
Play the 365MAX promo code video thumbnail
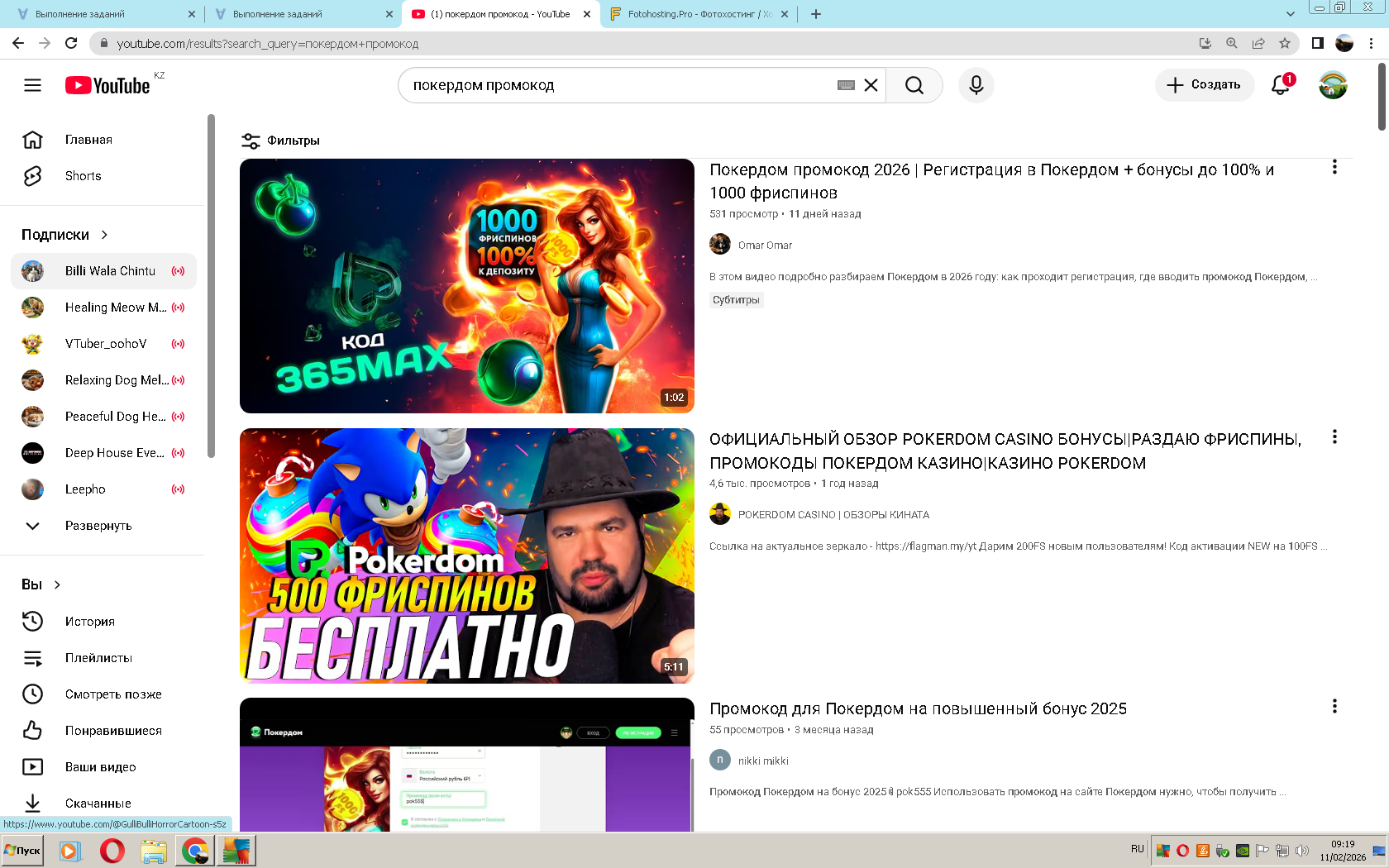point(467,286)
